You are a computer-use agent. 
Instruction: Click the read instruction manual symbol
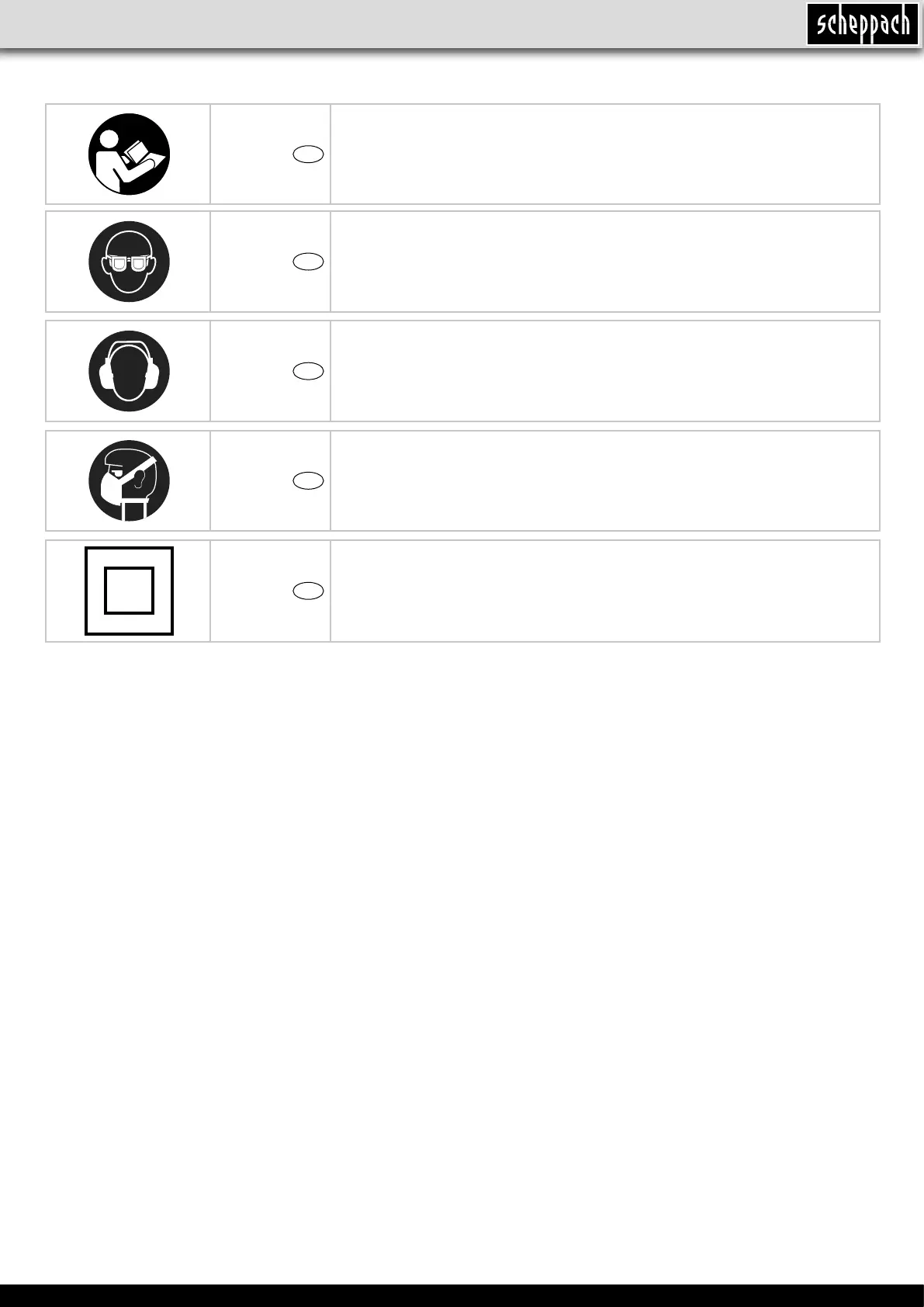tap(129, 154)
